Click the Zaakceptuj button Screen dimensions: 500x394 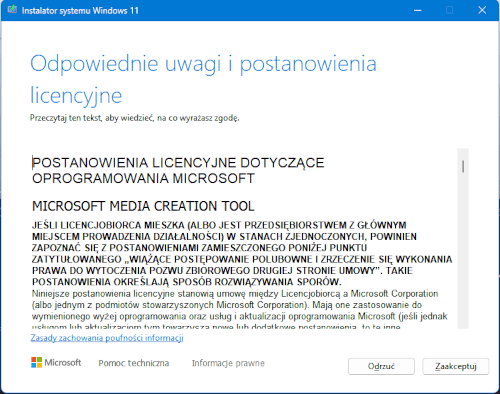click(x=456, y=366)
